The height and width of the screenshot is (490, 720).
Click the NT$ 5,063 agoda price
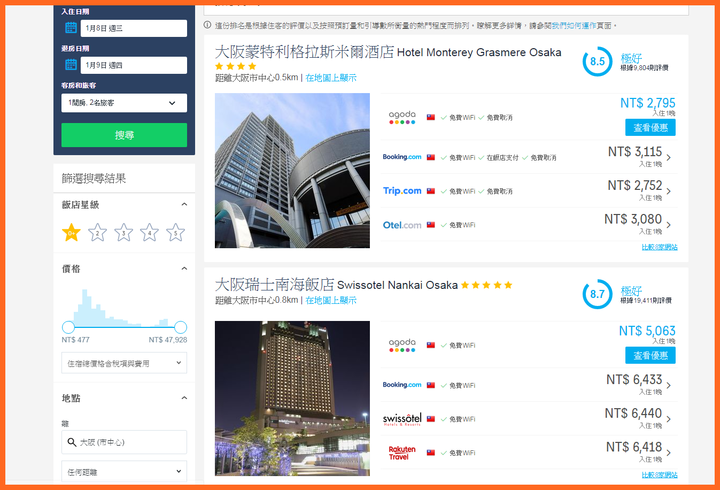(x=647, y=331)
